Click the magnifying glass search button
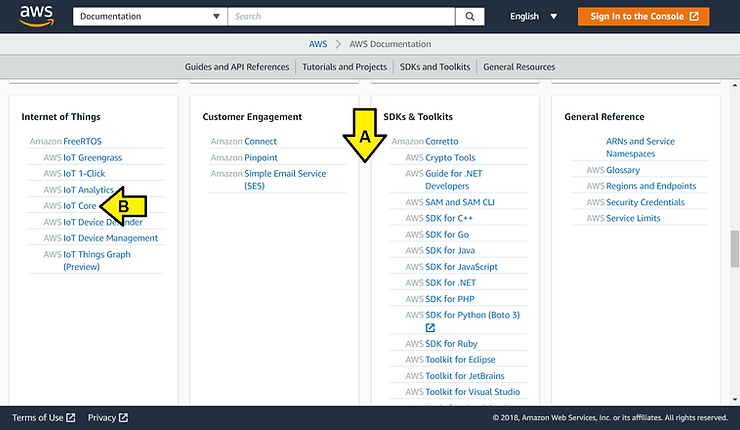The height and width of the screenshot is (430, 740). coord(470,17)
